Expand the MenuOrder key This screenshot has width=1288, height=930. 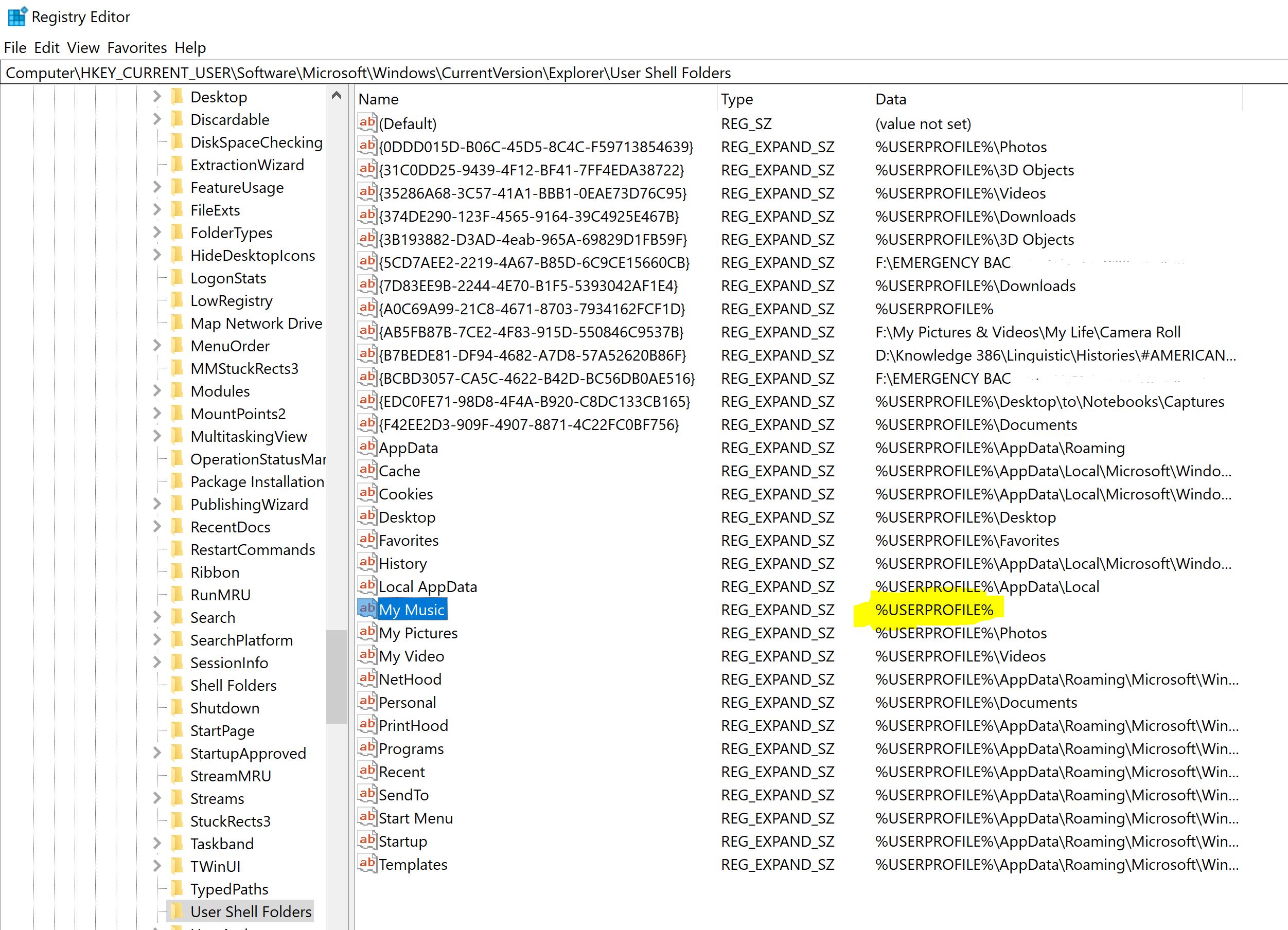pyautogui.click(x=157, y=346)
